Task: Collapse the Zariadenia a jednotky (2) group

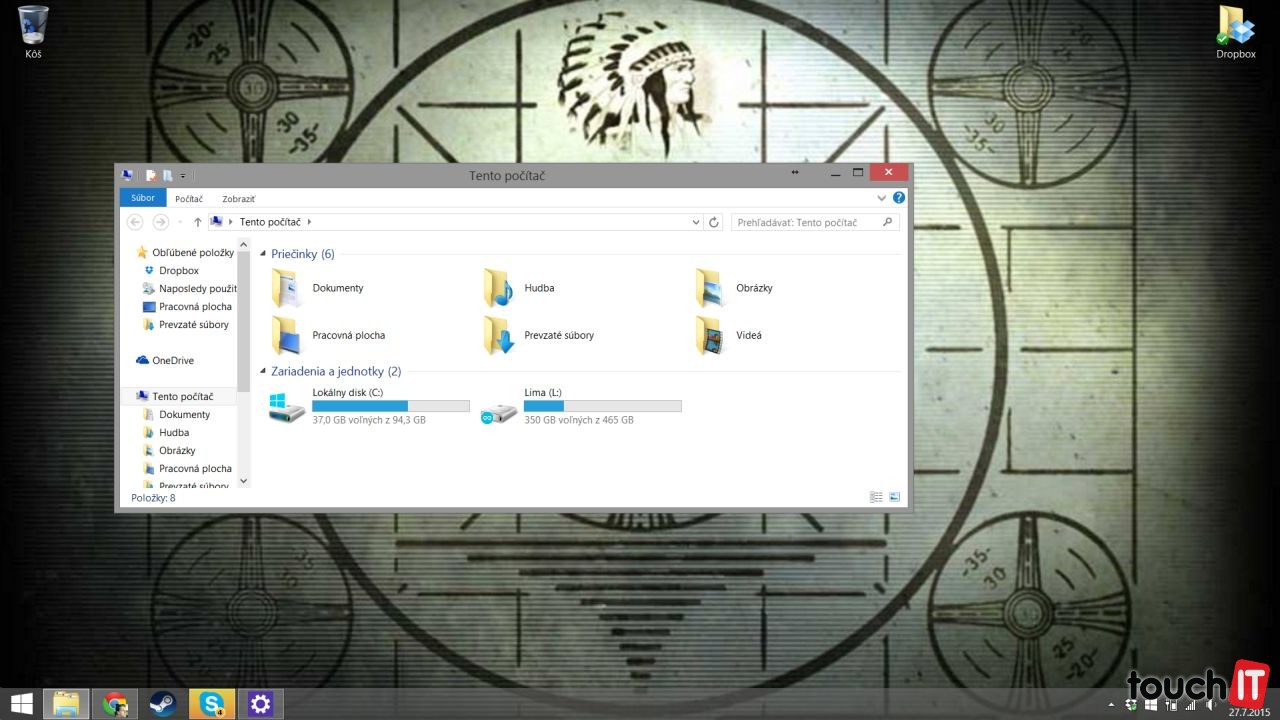Action: 263,372
